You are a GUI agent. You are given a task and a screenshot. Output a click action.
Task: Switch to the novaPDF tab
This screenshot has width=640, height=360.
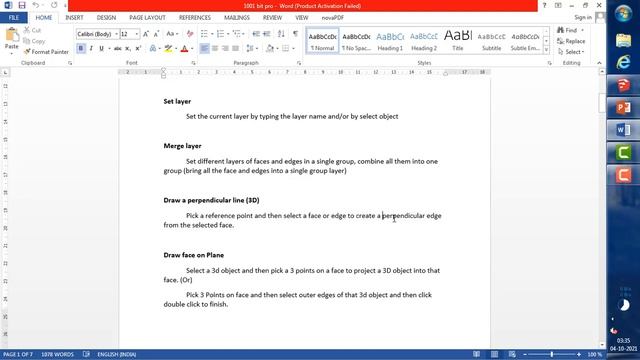[333, 18]
